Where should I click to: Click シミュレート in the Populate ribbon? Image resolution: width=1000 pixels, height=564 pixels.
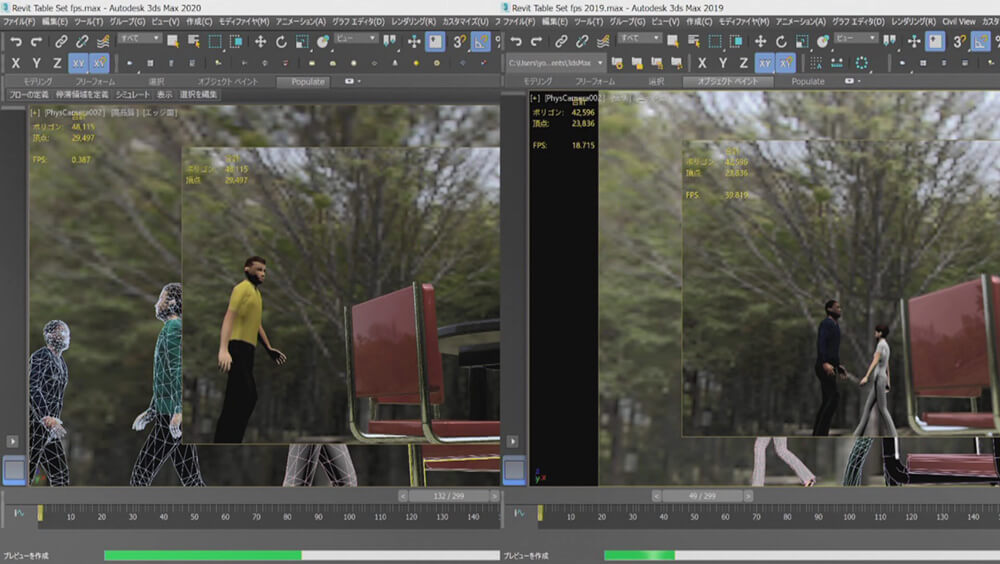(x=133, y=94)
